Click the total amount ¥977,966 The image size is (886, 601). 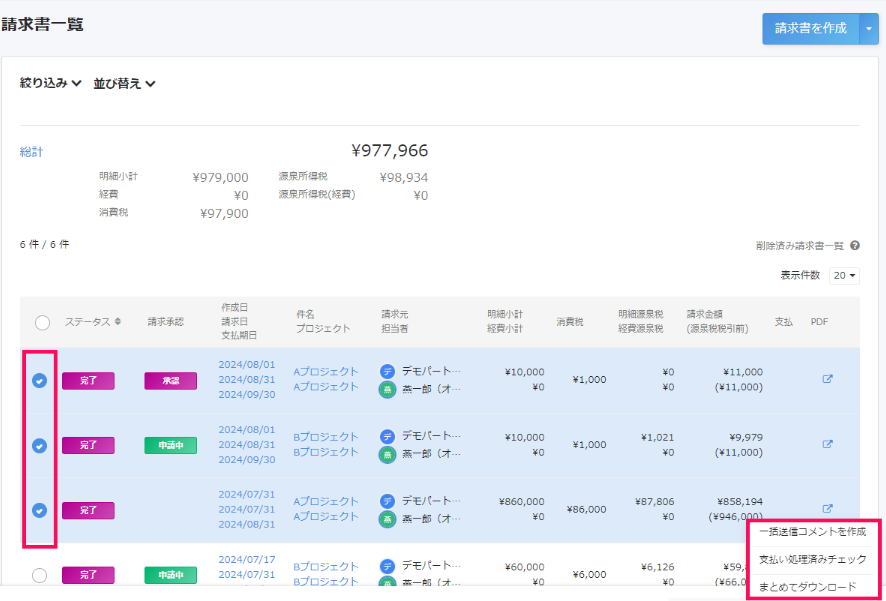(x=389, y=150)
